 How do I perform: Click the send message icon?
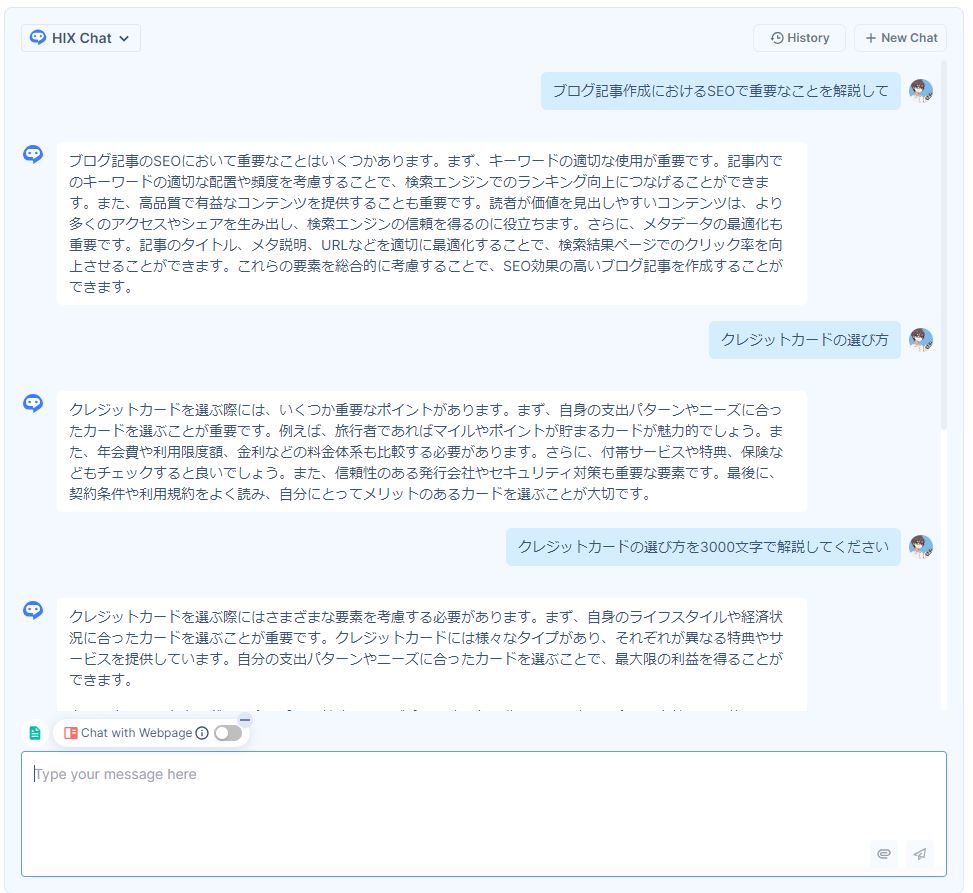click(x=919, y=854)
